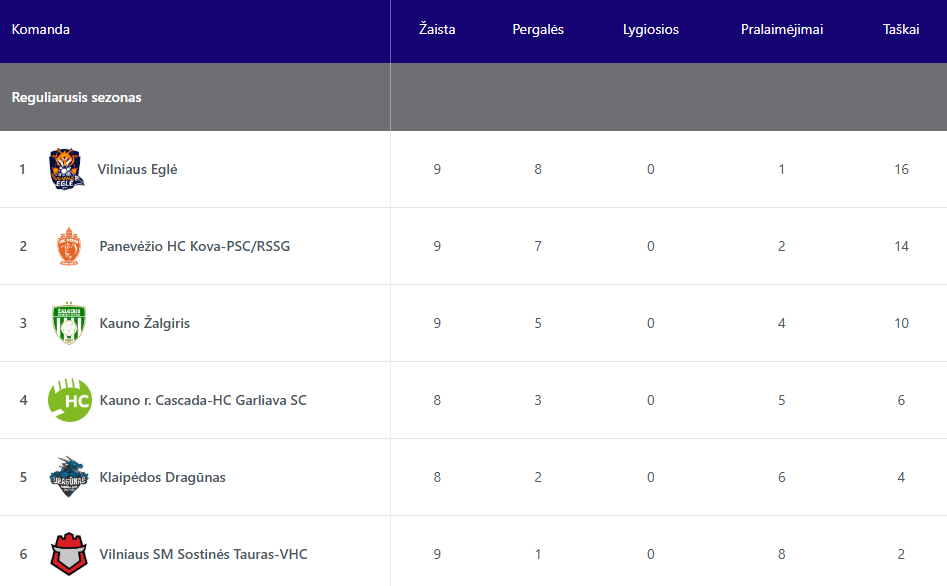The height and width of the screenshot is (586, 947).
Task: Click the Cascada-HC Garliava green HC logo
Action: tap(69, 400)
